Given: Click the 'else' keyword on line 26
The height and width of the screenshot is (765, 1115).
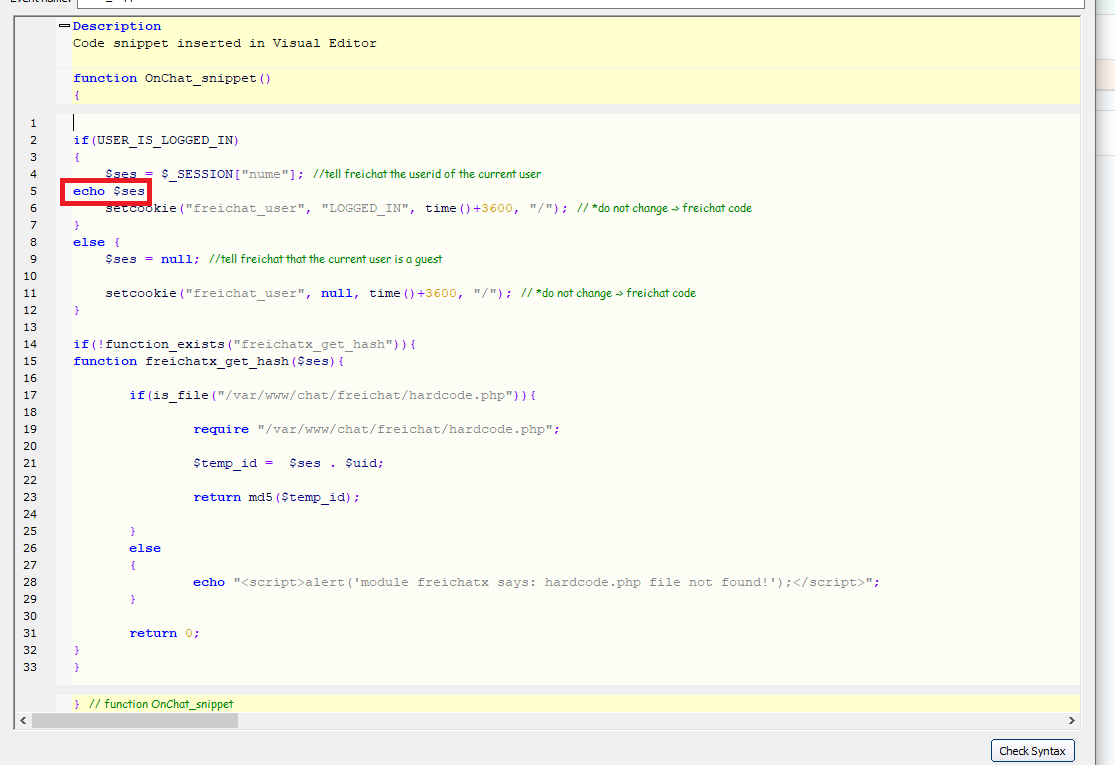Looking at the screenshot, I should pyautogui.click(x=145, y=548).
